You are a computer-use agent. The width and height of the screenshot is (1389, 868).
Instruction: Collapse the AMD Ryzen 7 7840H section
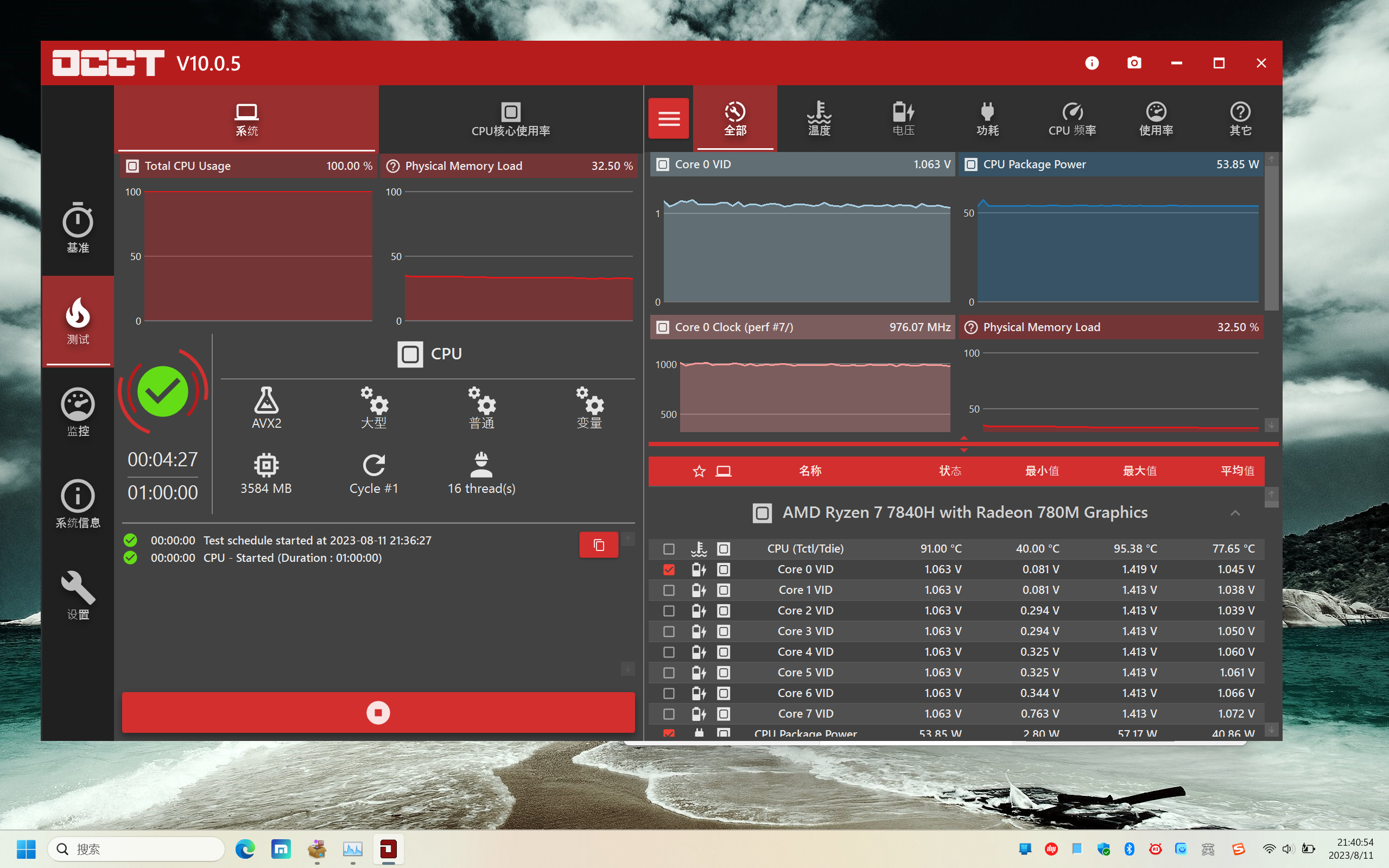click(x=1235, y=512)
